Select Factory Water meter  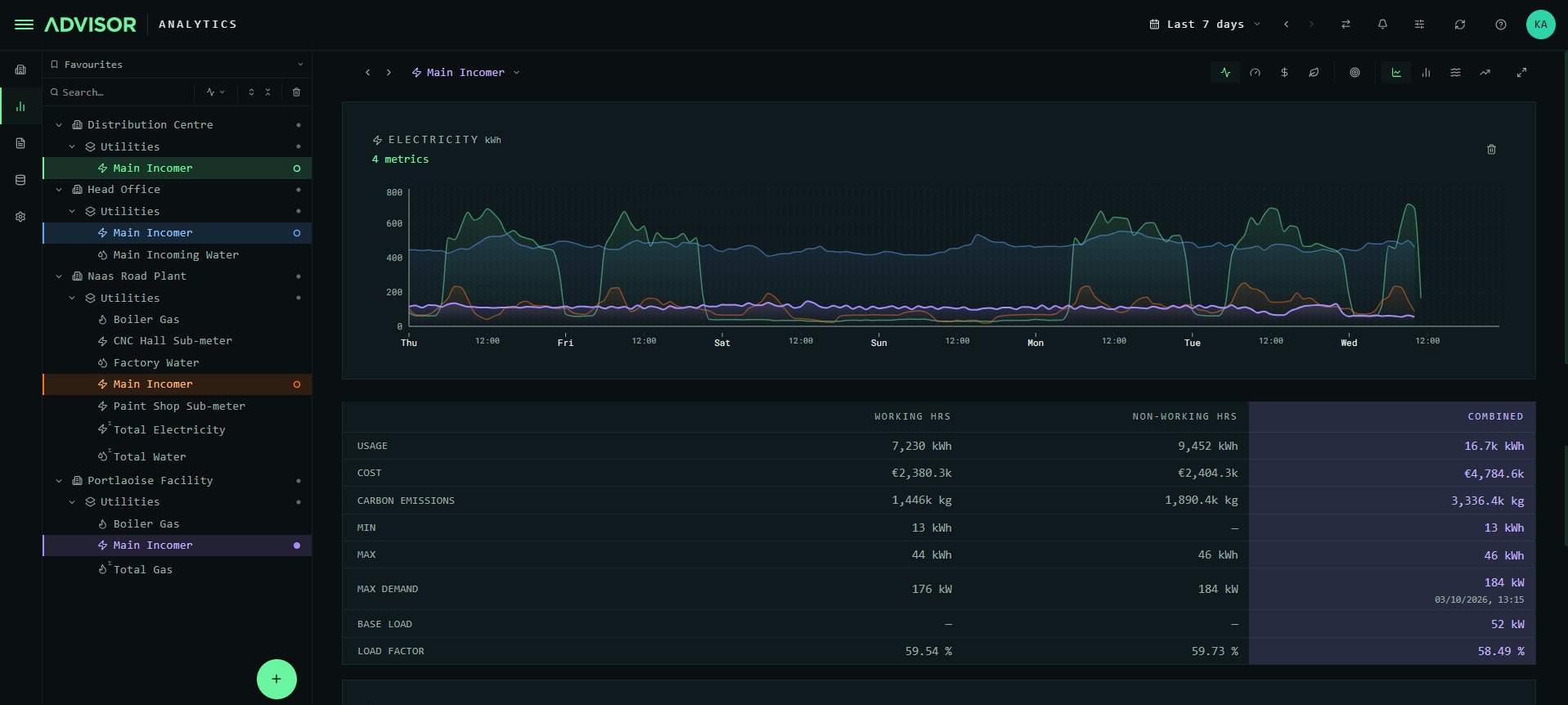177,363
